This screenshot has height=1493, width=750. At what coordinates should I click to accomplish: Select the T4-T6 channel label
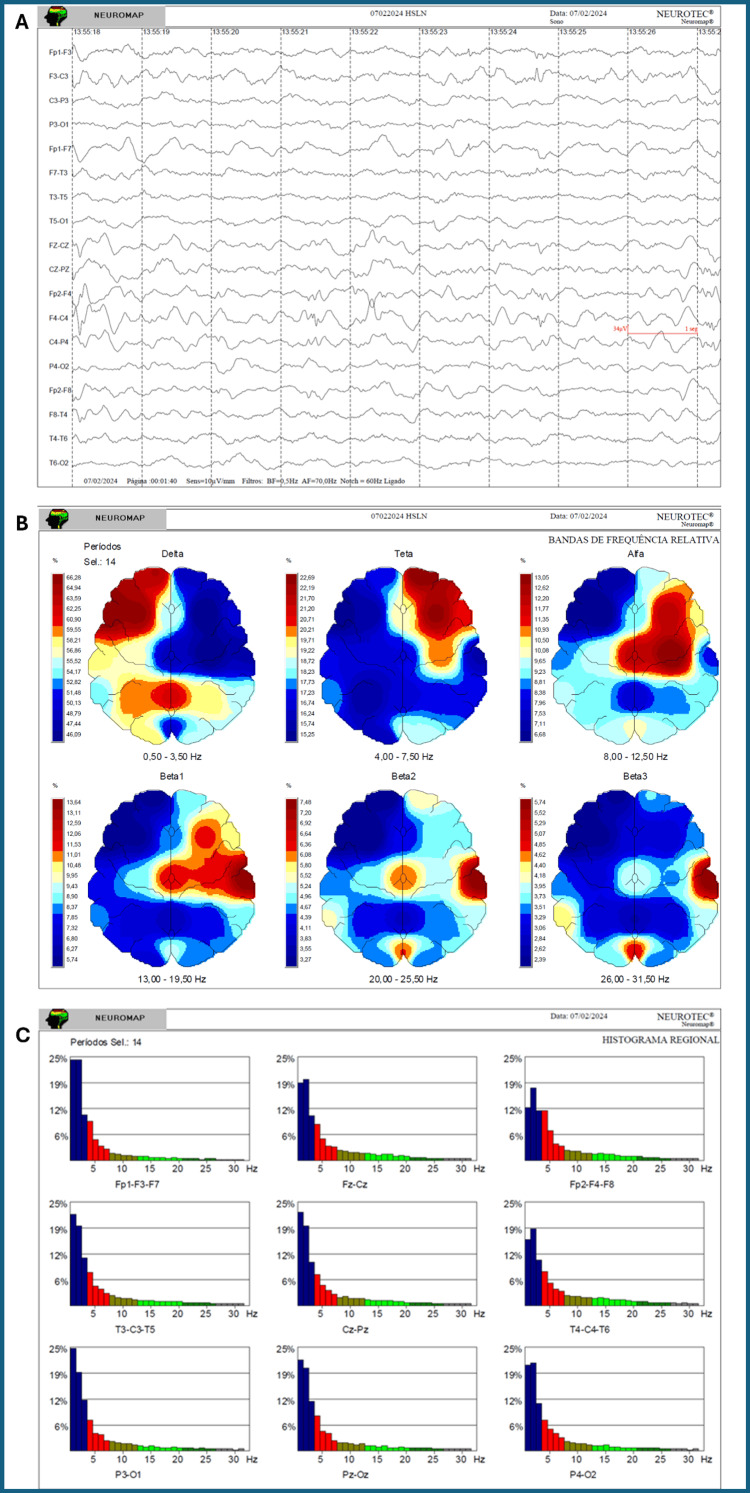(59, 438)
